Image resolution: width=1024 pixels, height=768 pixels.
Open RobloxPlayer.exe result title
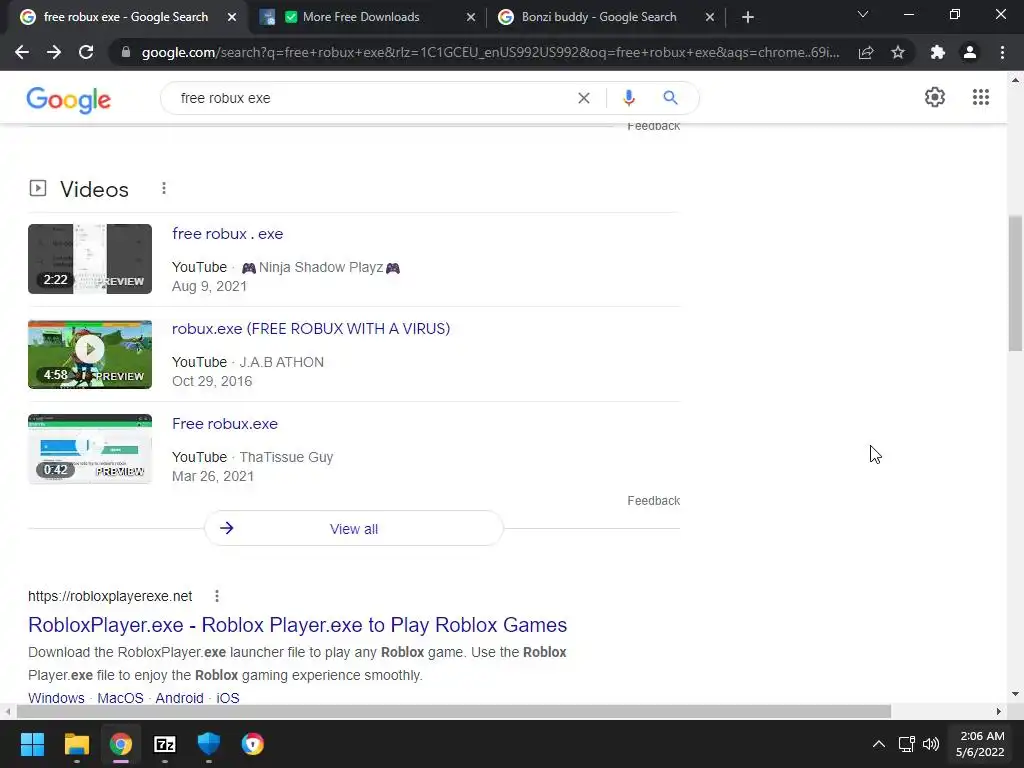[297, 625]
